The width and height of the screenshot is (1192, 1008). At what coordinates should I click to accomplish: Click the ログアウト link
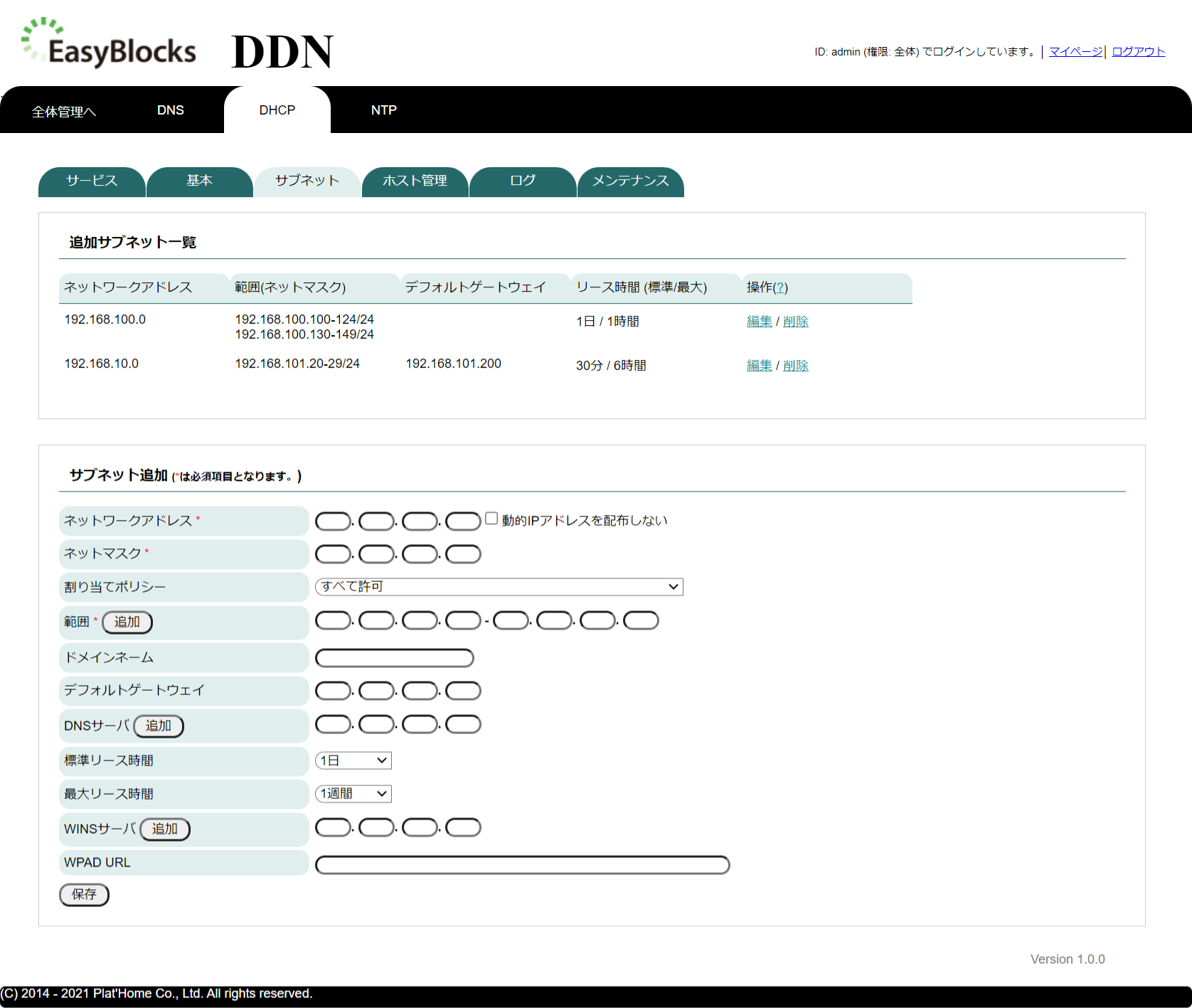pos(1139,51)
